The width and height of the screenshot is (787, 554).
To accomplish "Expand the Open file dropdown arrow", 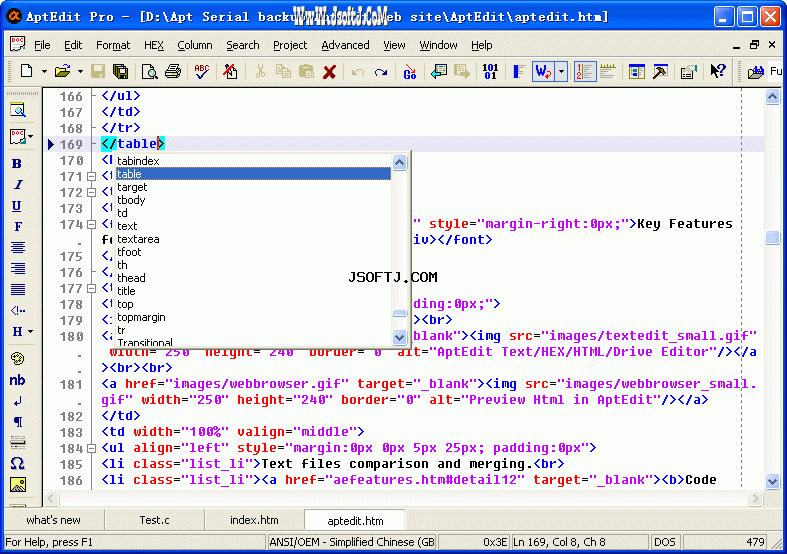I will (x=80, y=72).
